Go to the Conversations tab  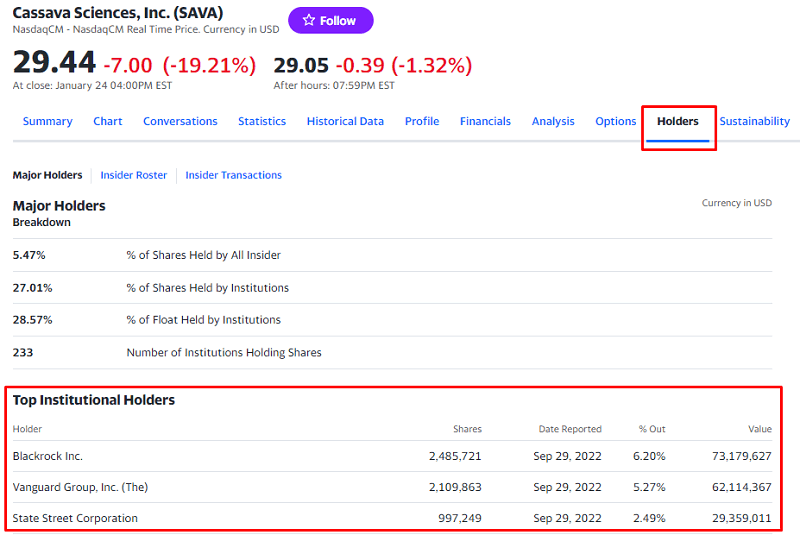pyautogui.click(x=180, y=121)
